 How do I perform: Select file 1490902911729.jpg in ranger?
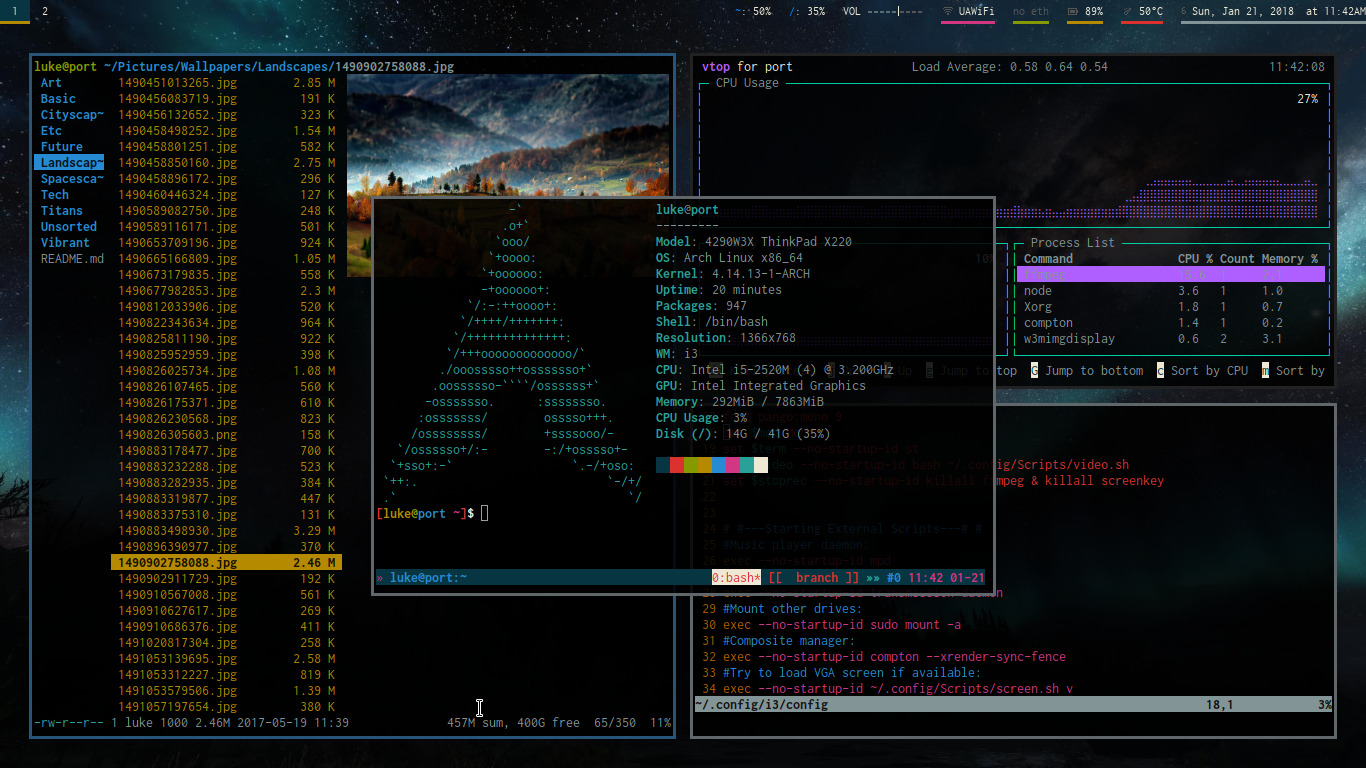[178, 579]
